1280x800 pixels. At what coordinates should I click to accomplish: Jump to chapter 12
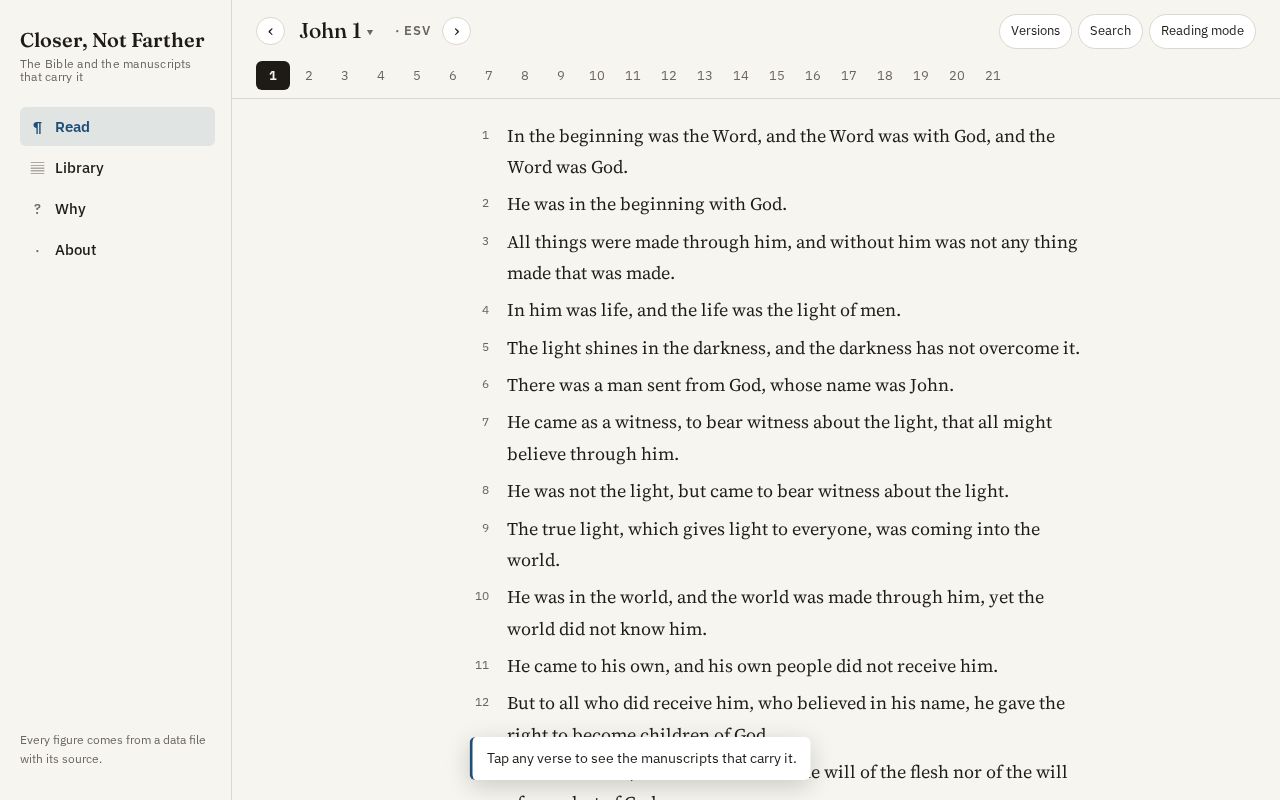point(669,76)
